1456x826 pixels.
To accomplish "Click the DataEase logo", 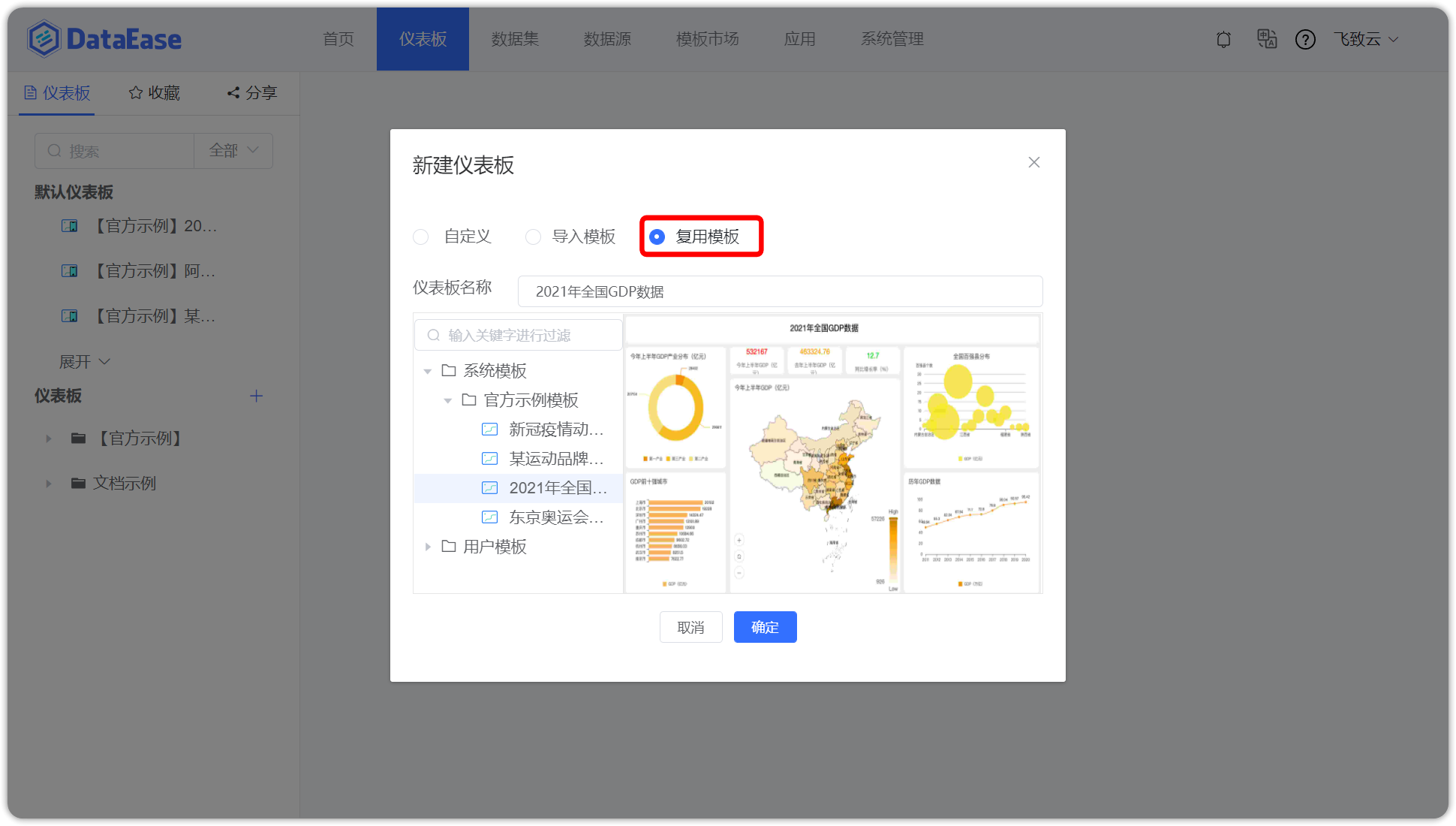I will pos(104,39).
